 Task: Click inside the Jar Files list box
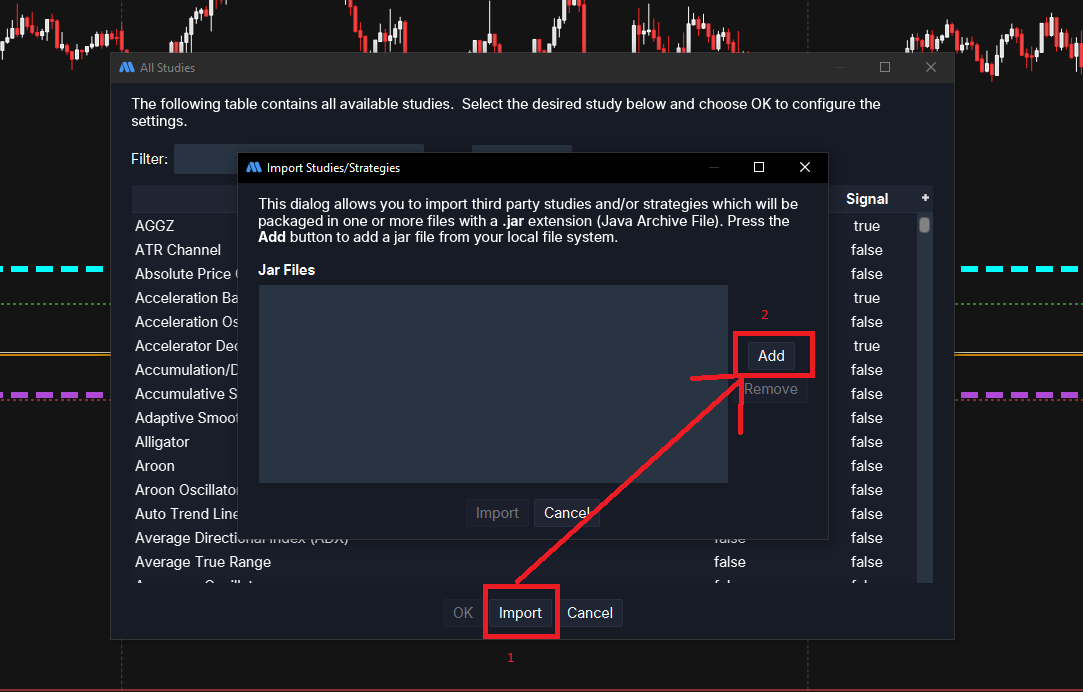(x=493, y=384)
